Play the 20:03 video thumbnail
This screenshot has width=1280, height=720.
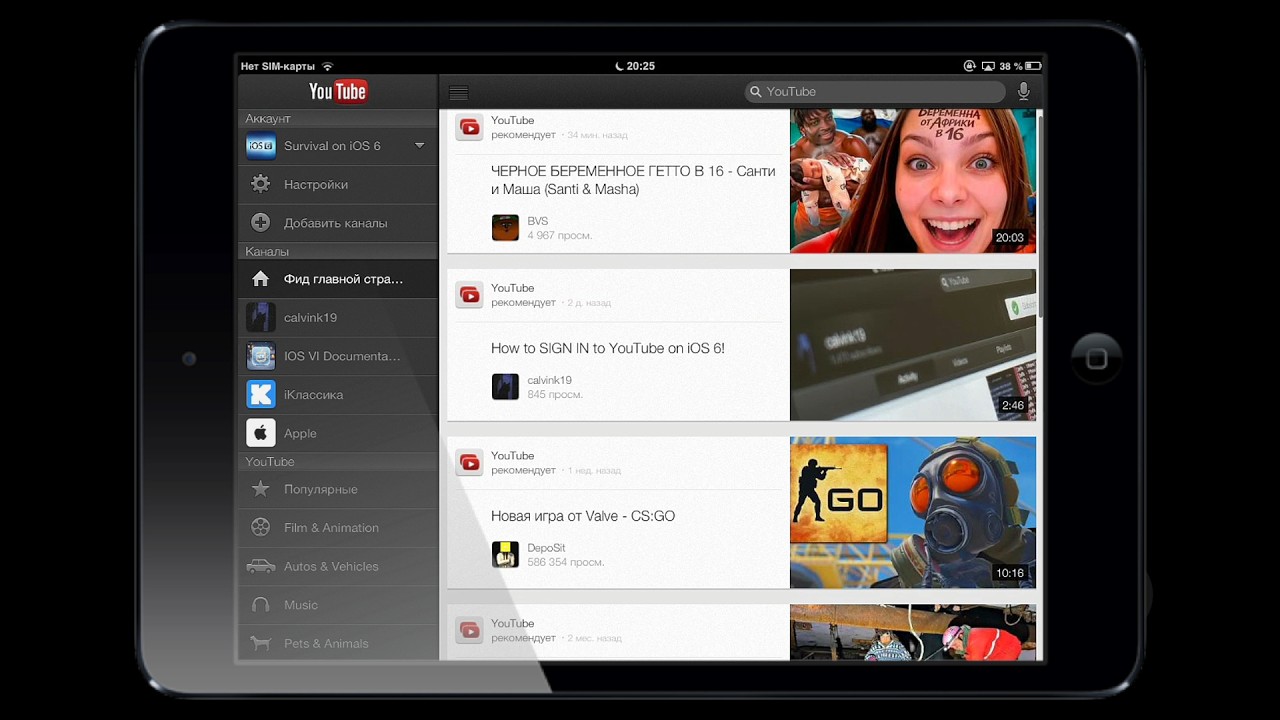913,181
